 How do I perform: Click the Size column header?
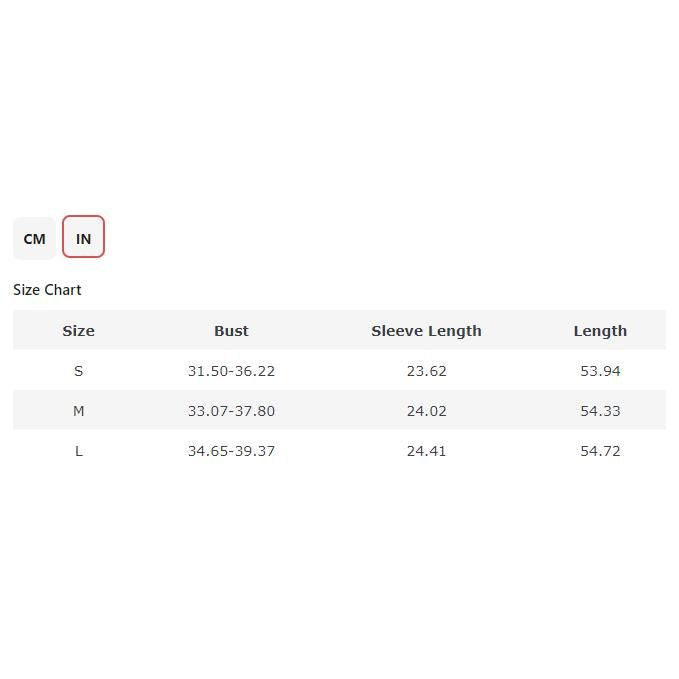[78, 331]
